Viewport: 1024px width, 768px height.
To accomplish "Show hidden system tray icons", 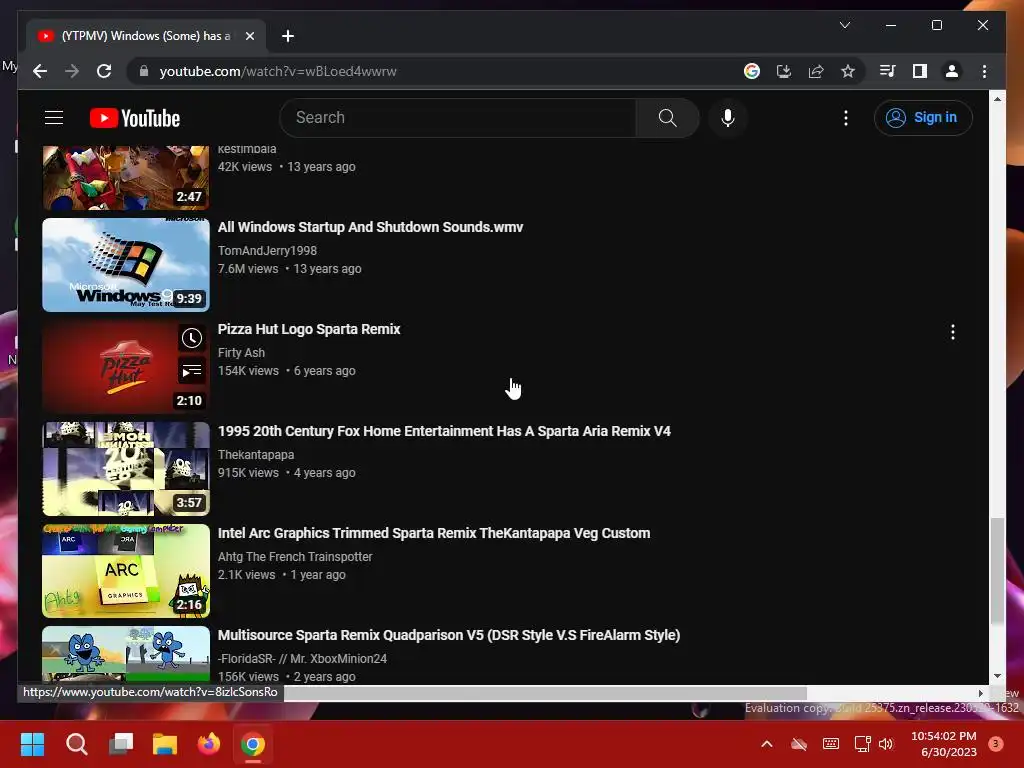I will [767, 744].
